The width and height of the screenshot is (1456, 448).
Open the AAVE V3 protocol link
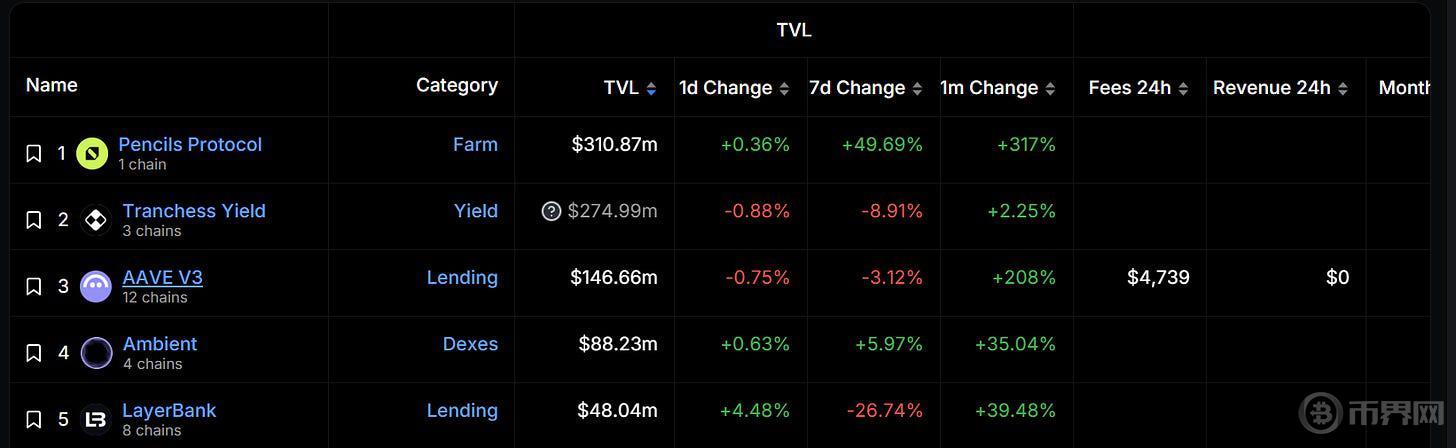coord(162,277)
